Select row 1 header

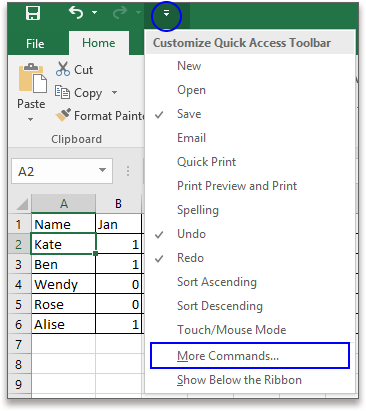click(x=19, y=224)
